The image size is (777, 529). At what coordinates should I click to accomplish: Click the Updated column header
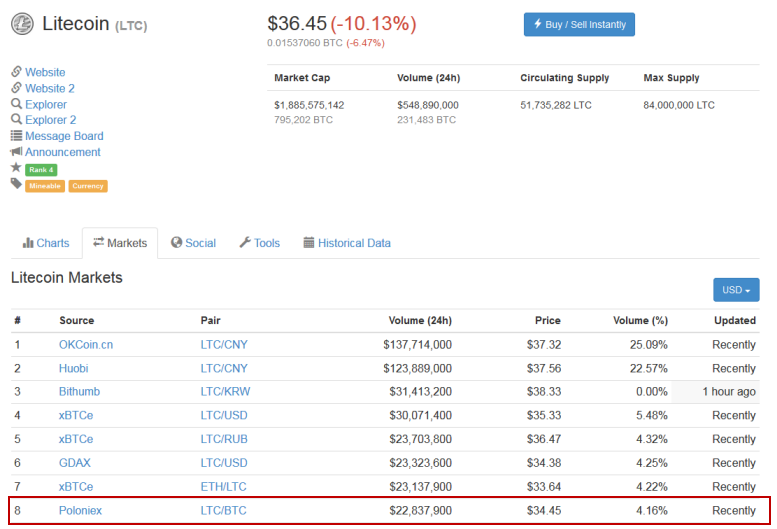tap(735, 320)
